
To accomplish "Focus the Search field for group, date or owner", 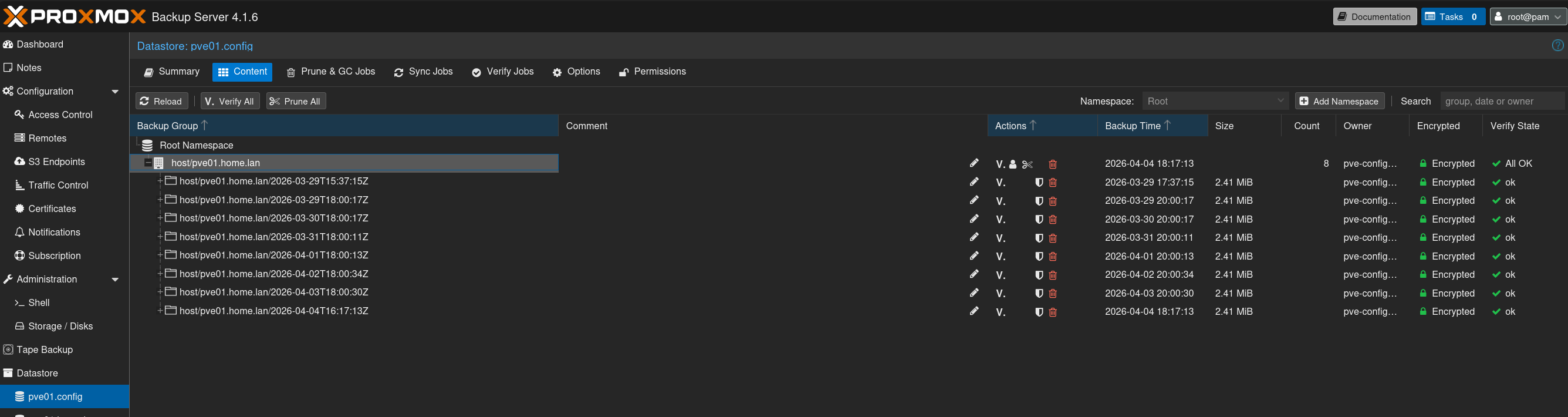I will (x=1502, y=101).
